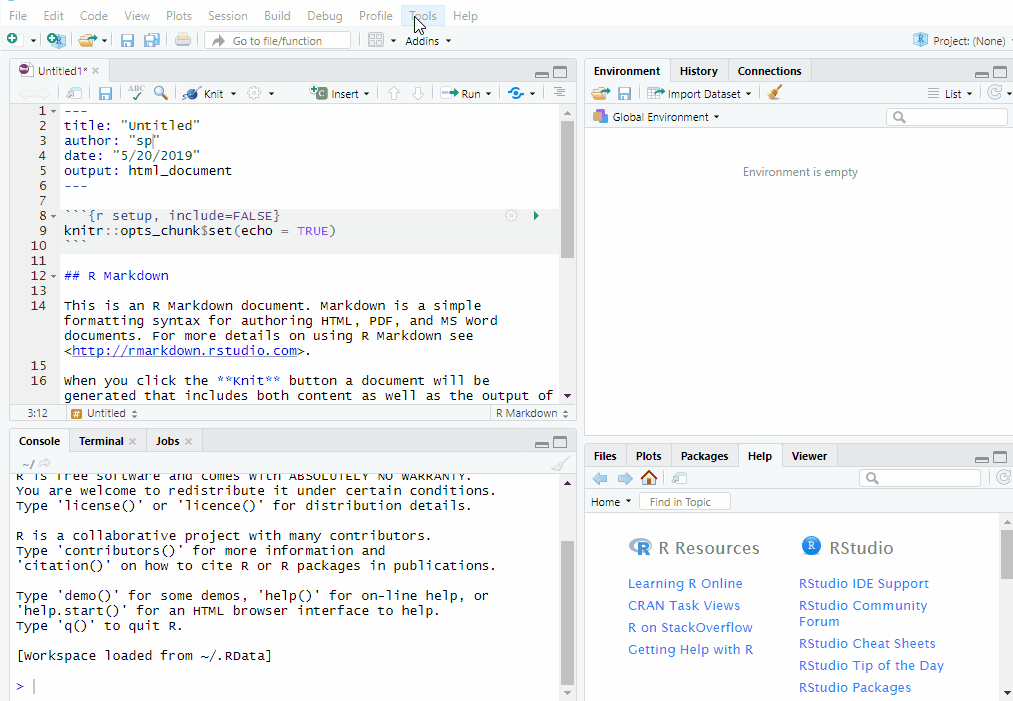Go to Help home using the house icon

point(649,477)
